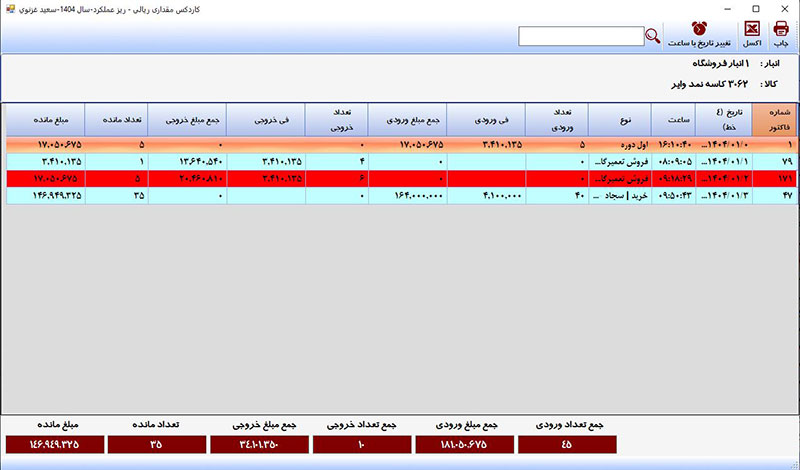Sort by فی ورودی column header

tap(486, 119)
